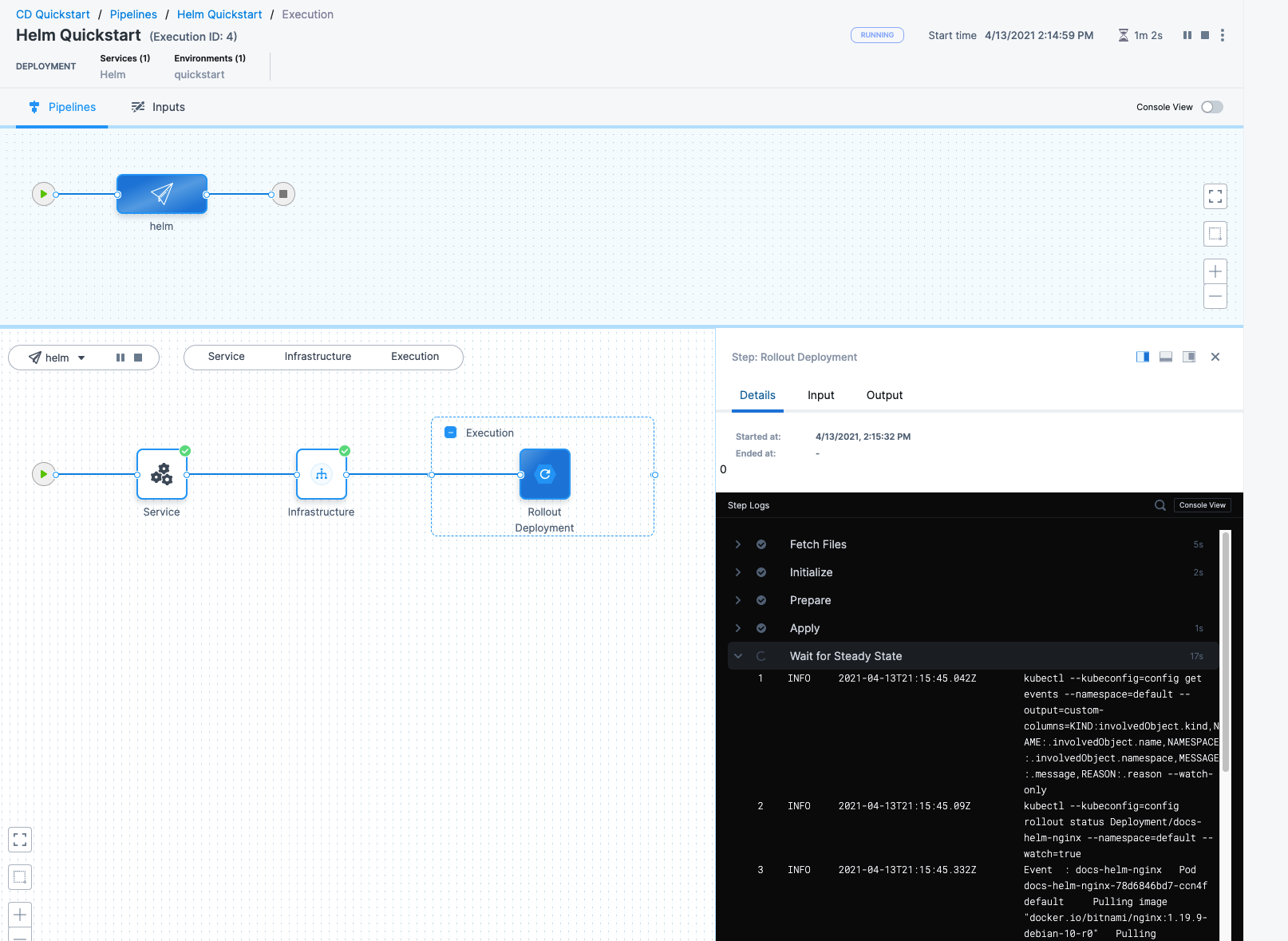The image size is (1288, 941).
Task: Select the Execution stage section
Action: [415, 357]
